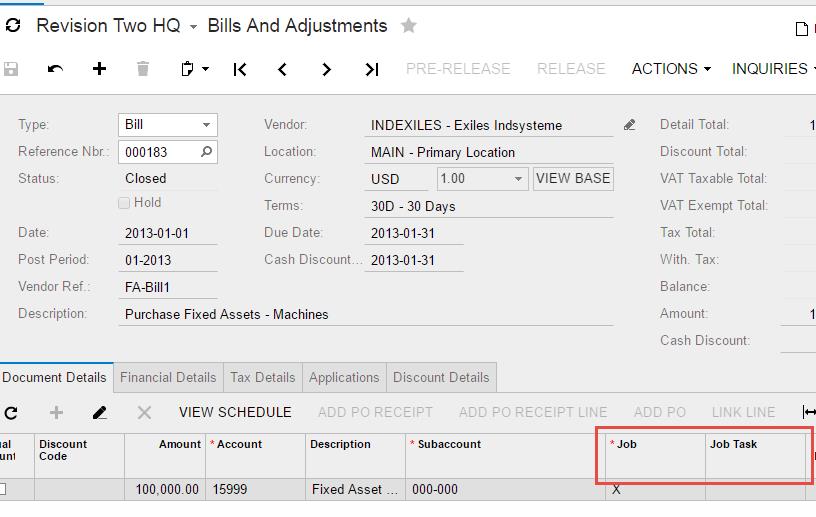This screenshot has height=517, width=816.
Task: Click the Job column header
Action: pos(656,456)
